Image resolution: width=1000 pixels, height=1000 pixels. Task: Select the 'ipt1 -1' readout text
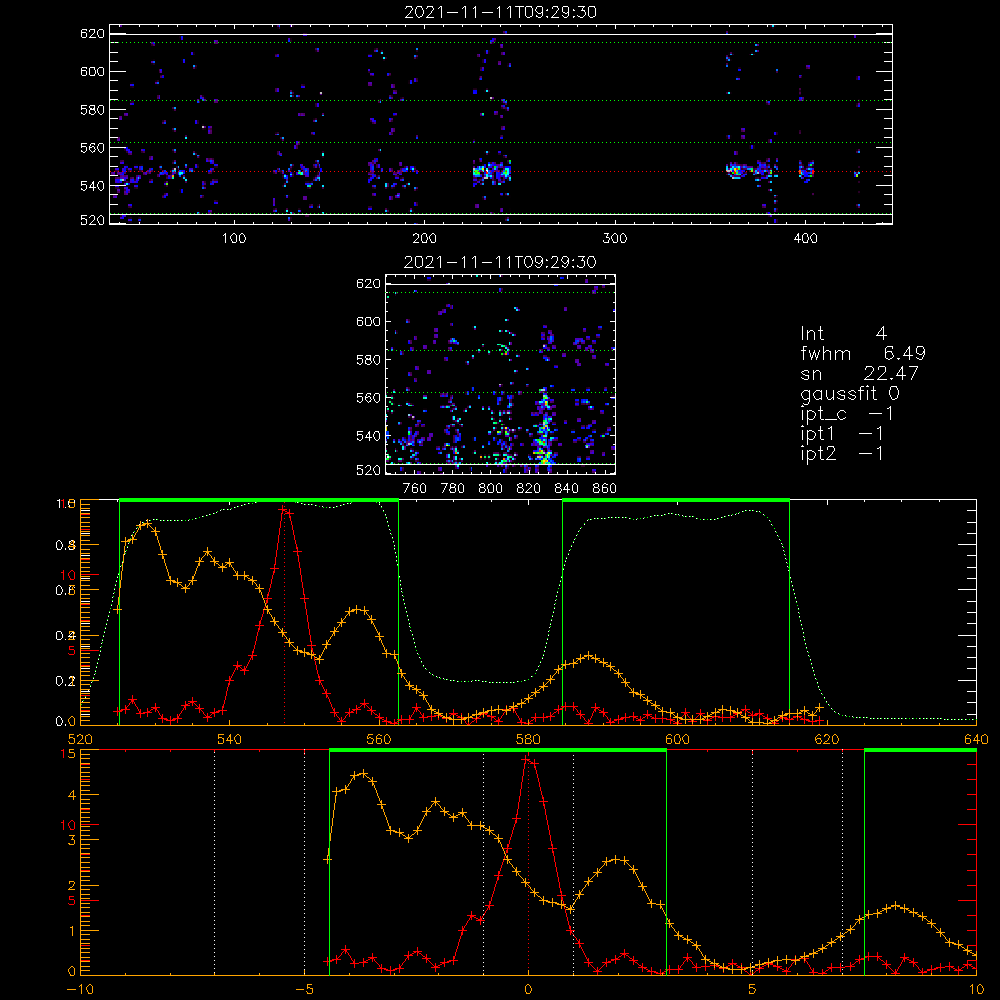click(x=842, y=434)
